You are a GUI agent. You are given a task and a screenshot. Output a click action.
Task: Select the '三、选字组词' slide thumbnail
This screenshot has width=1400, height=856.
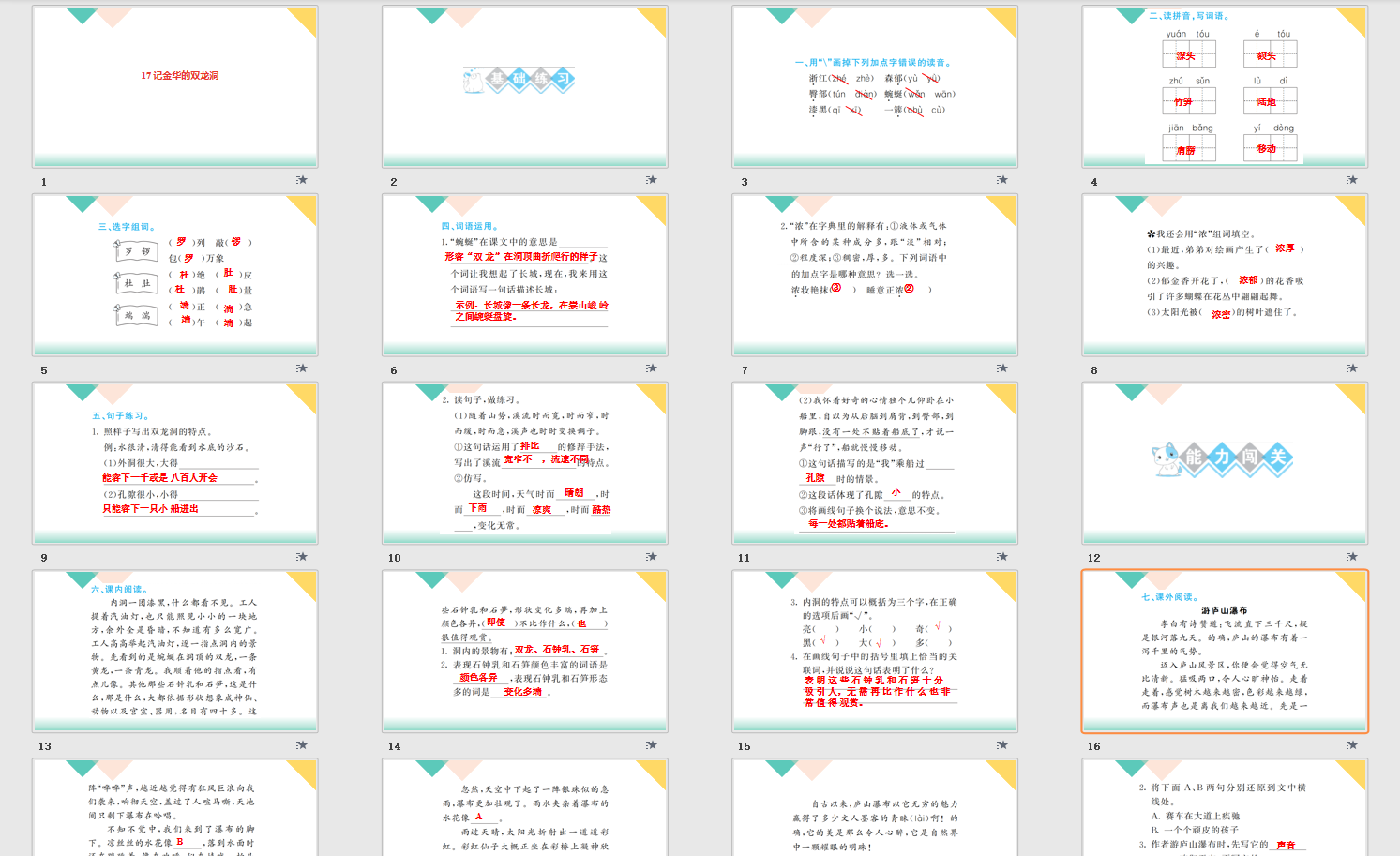tap(175, 275)
